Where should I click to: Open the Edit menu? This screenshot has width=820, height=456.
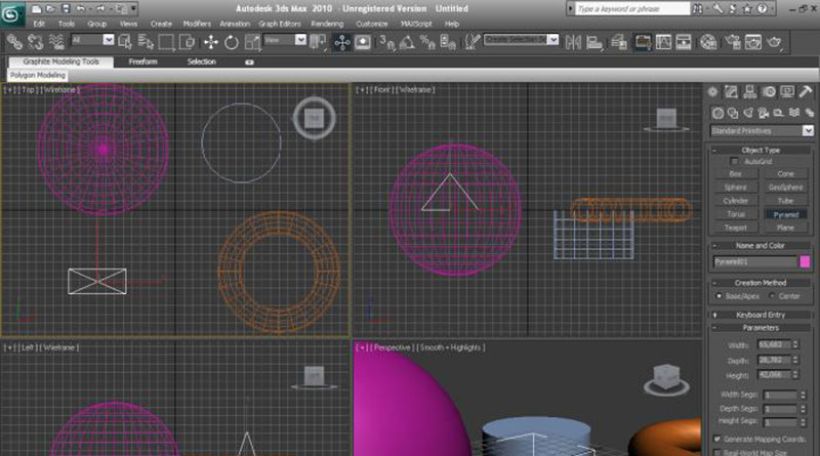point(39,24)
